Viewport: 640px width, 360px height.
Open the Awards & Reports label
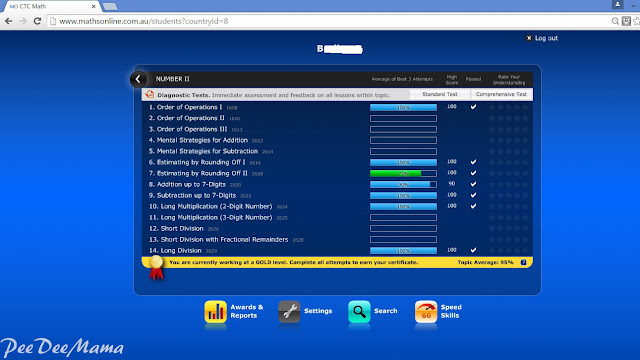click(247, 311)
